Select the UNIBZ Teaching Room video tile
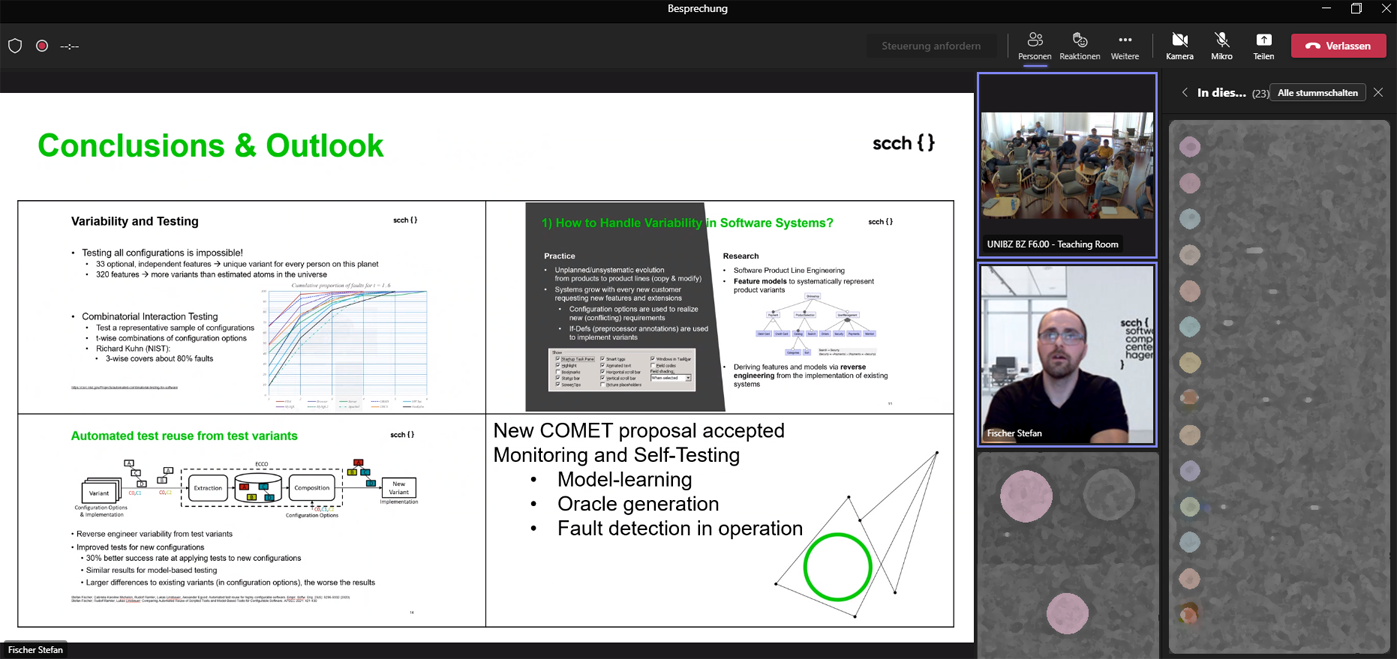The image size is (1397, 659). [1066, 166]
